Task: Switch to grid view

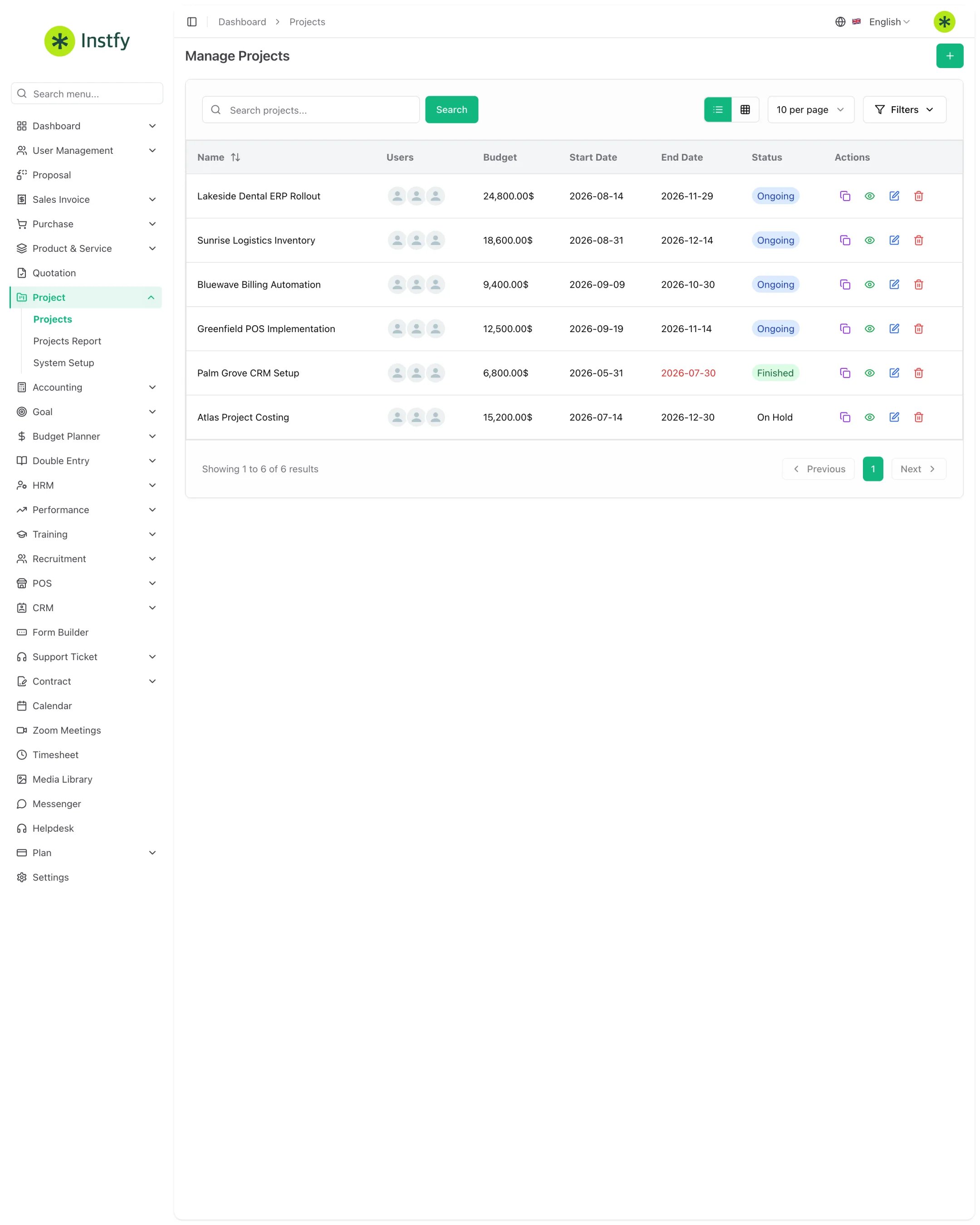Action: point(745,110)
